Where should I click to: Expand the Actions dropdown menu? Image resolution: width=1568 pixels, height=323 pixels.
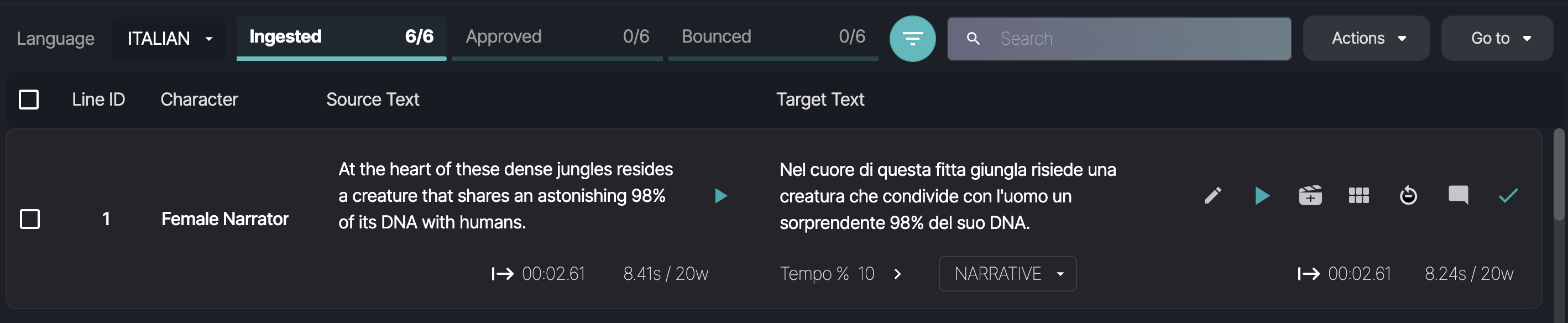tap(1367, 38)
